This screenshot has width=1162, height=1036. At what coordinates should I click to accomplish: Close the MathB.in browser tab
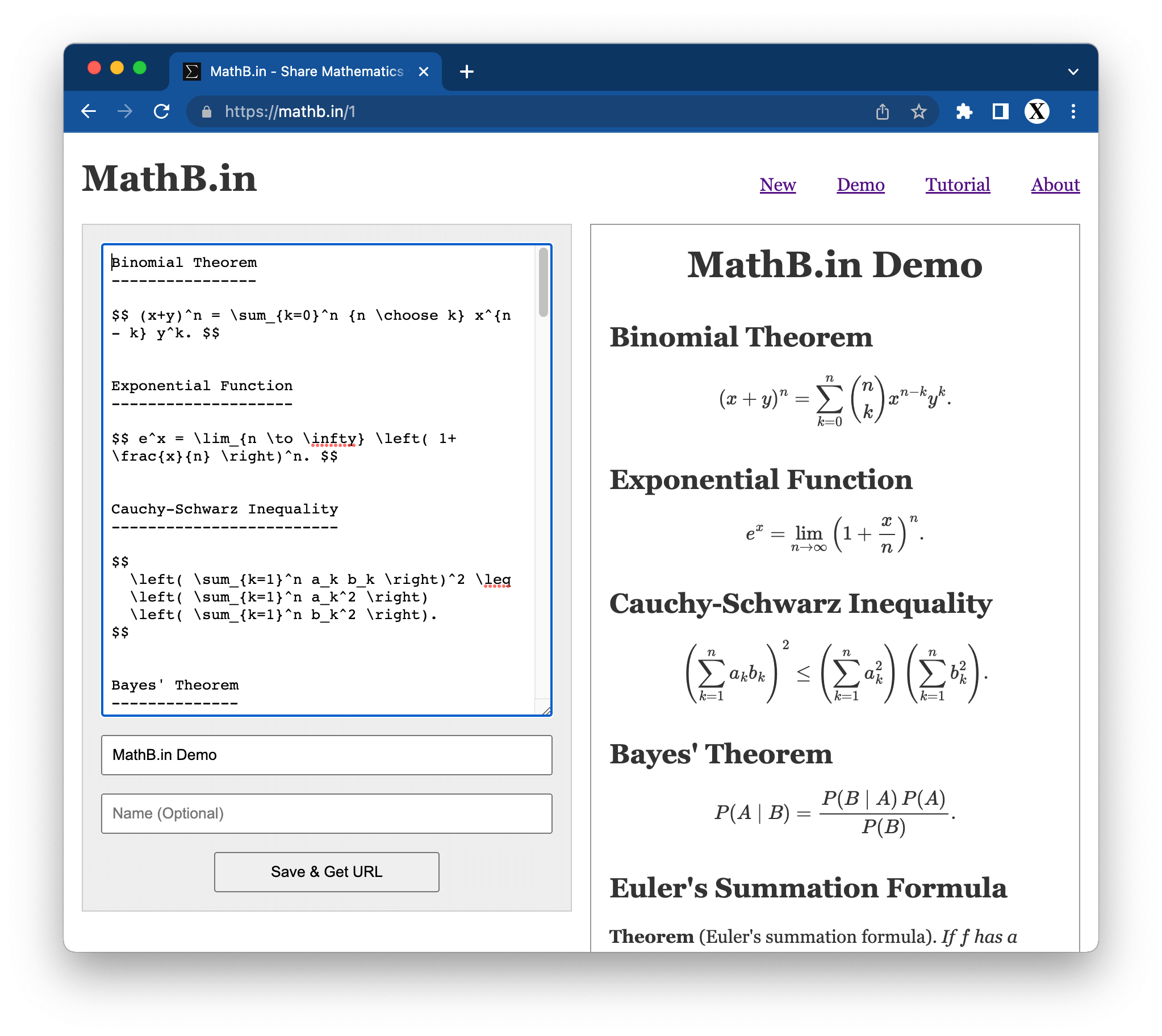[x=423, y=72]
